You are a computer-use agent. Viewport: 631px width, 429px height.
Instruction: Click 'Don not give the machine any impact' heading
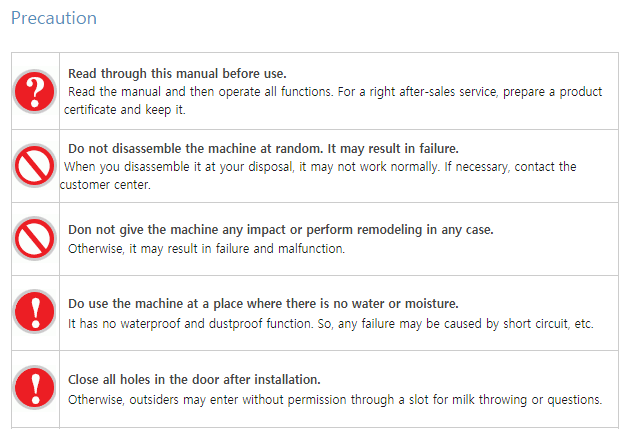click(280, 229)
